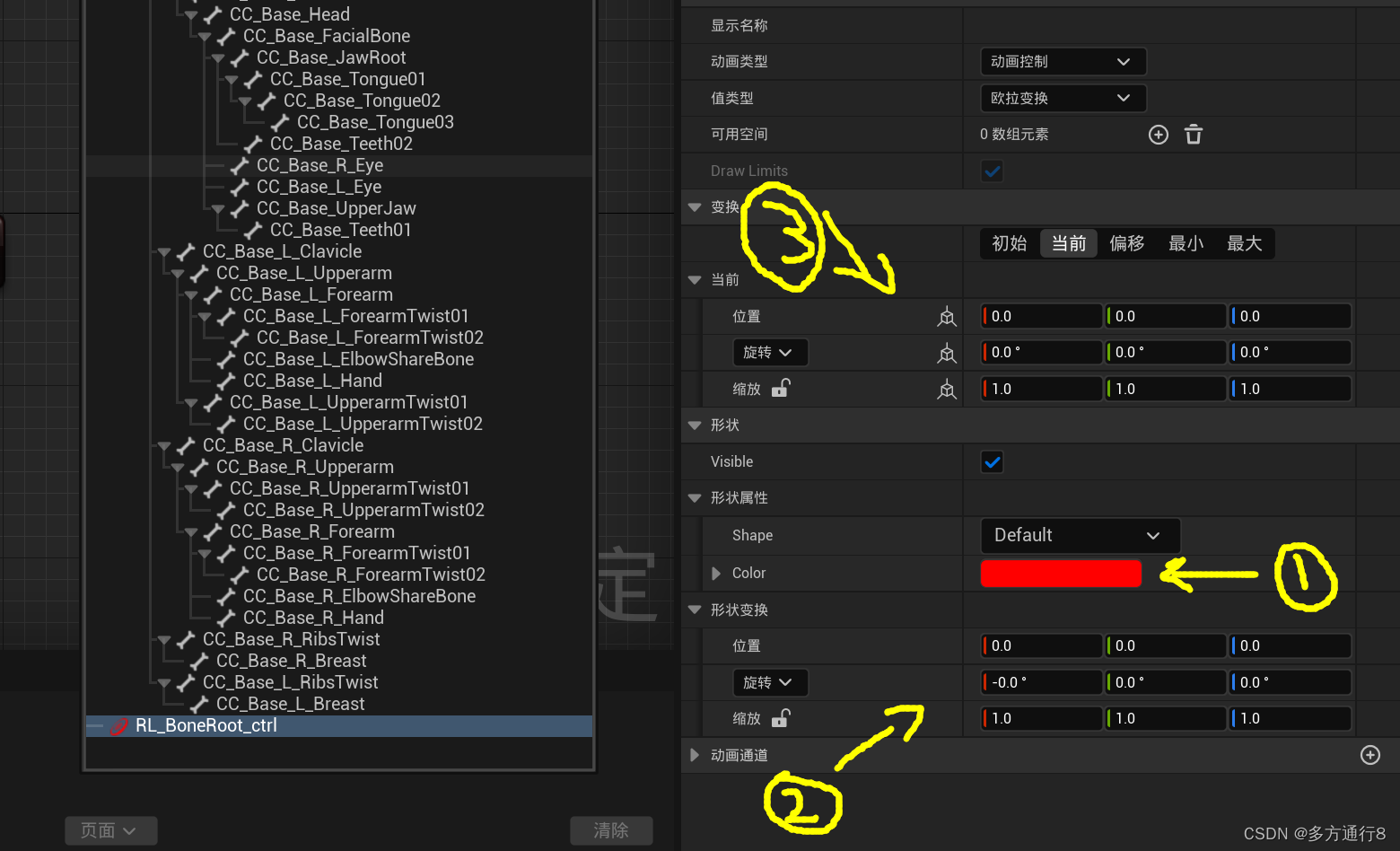Image resolution: width=1400 pixels, height=851 pixels.
Task: Click the 位置 space-switch icon under 当前
Action: coord(947,316)
